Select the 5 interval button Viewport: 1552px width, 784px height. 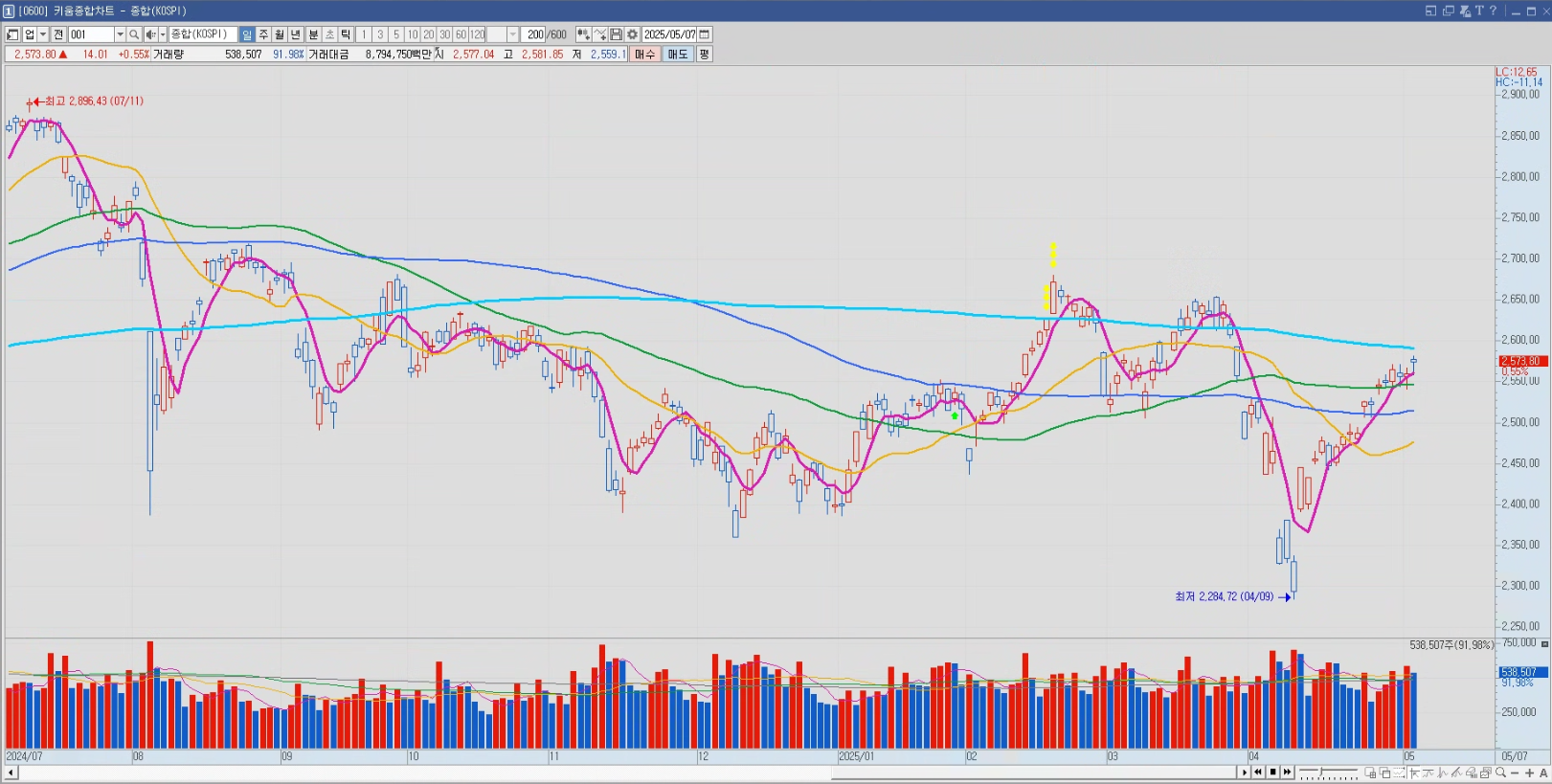pyautogui.click(x=396, y=34)
